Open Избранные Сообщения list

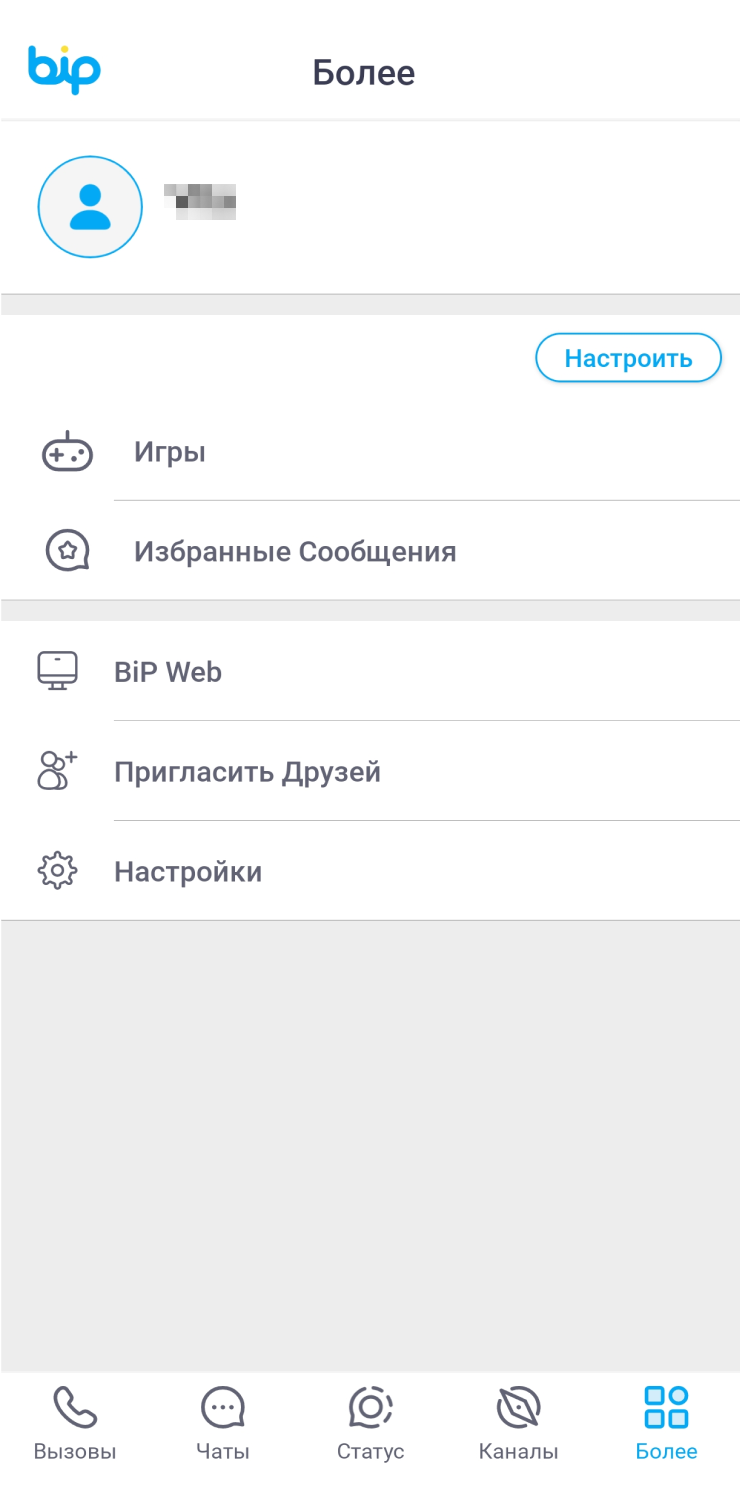(295, 551)
